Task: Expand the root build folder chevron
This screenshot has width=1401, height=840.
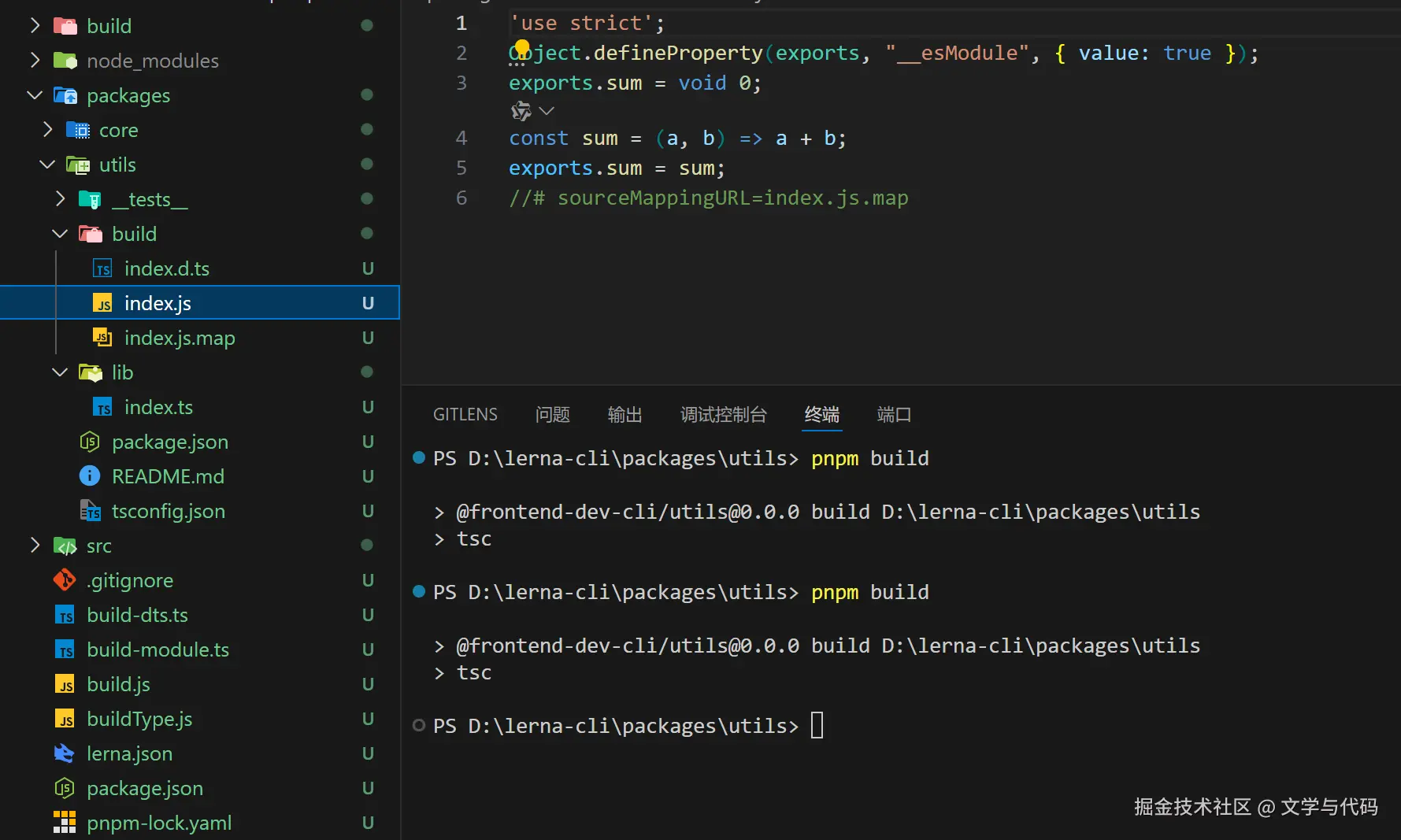Action: pos(35,26)
